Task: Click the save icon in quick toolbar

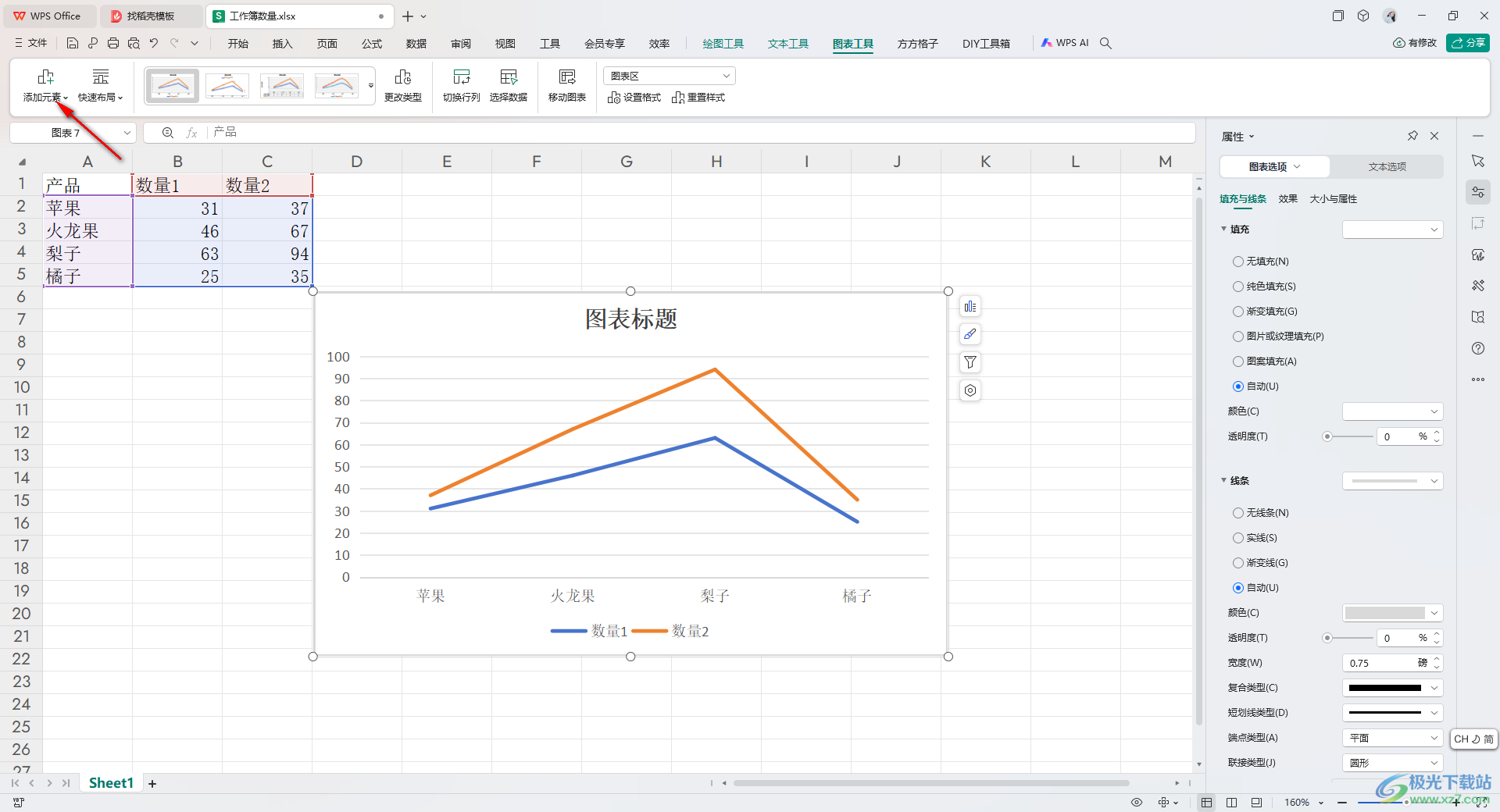Action: pyautogui.click(x=73, y=44)
